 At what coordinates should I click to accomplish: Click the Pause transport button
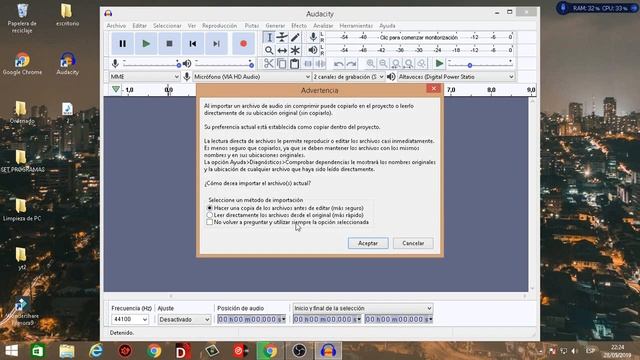[x=122, y=44]
